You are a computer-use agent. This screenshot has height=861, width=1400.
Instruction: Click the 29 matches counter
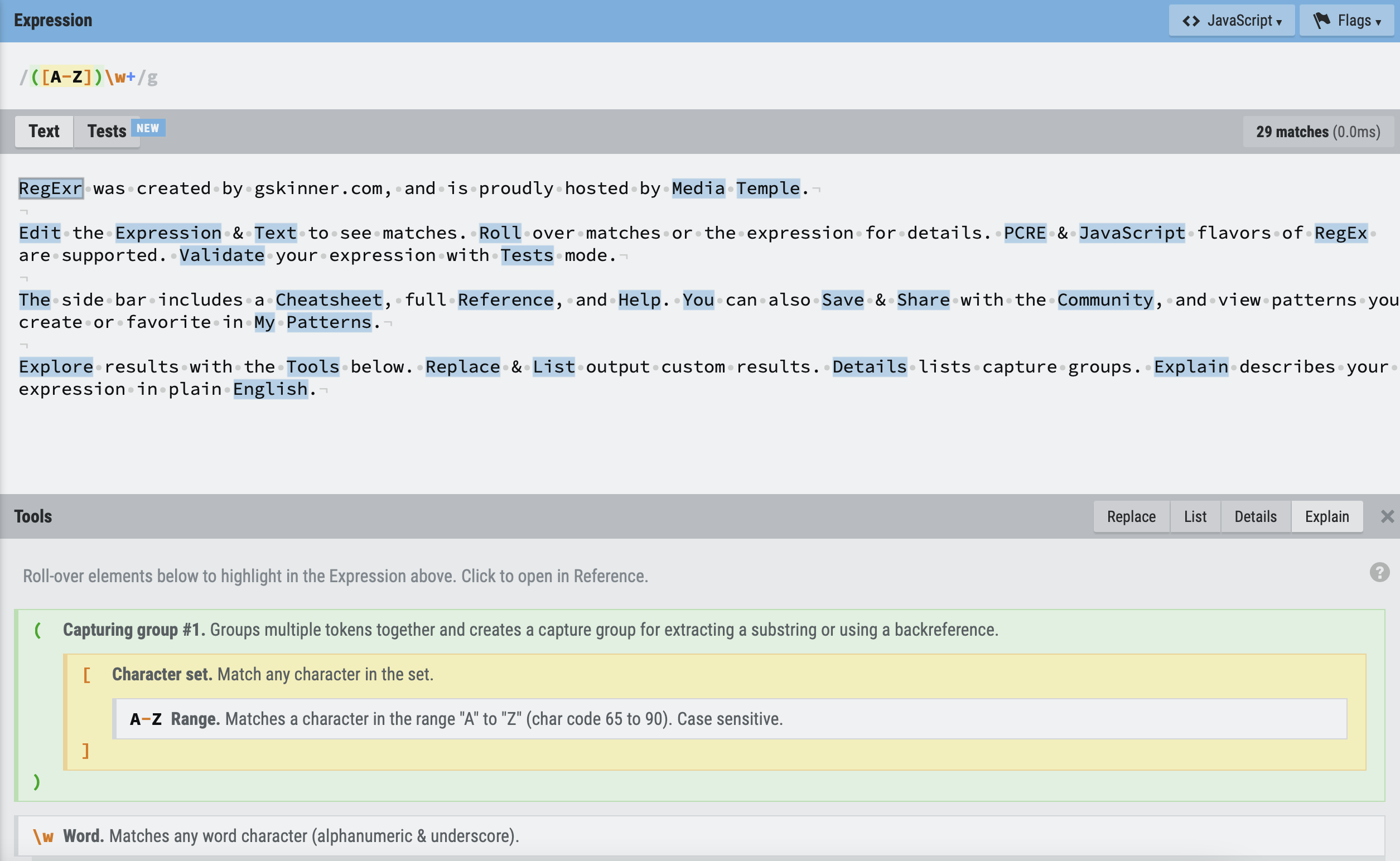tap(1317, 132)
